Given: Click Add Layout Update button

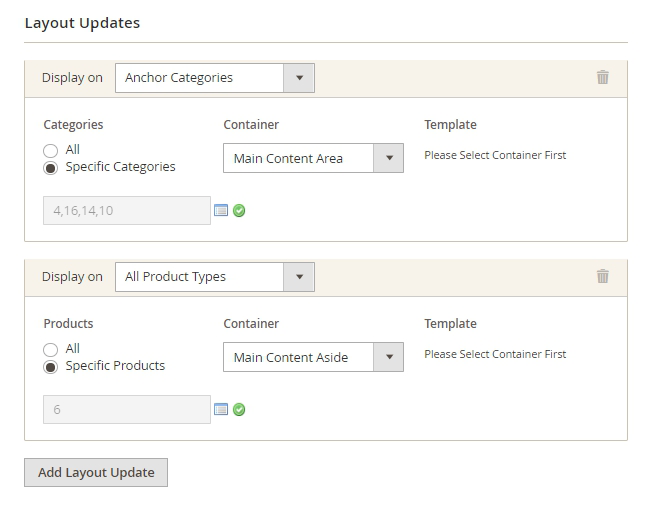Looking at the screenshot, I should point(96,472).
